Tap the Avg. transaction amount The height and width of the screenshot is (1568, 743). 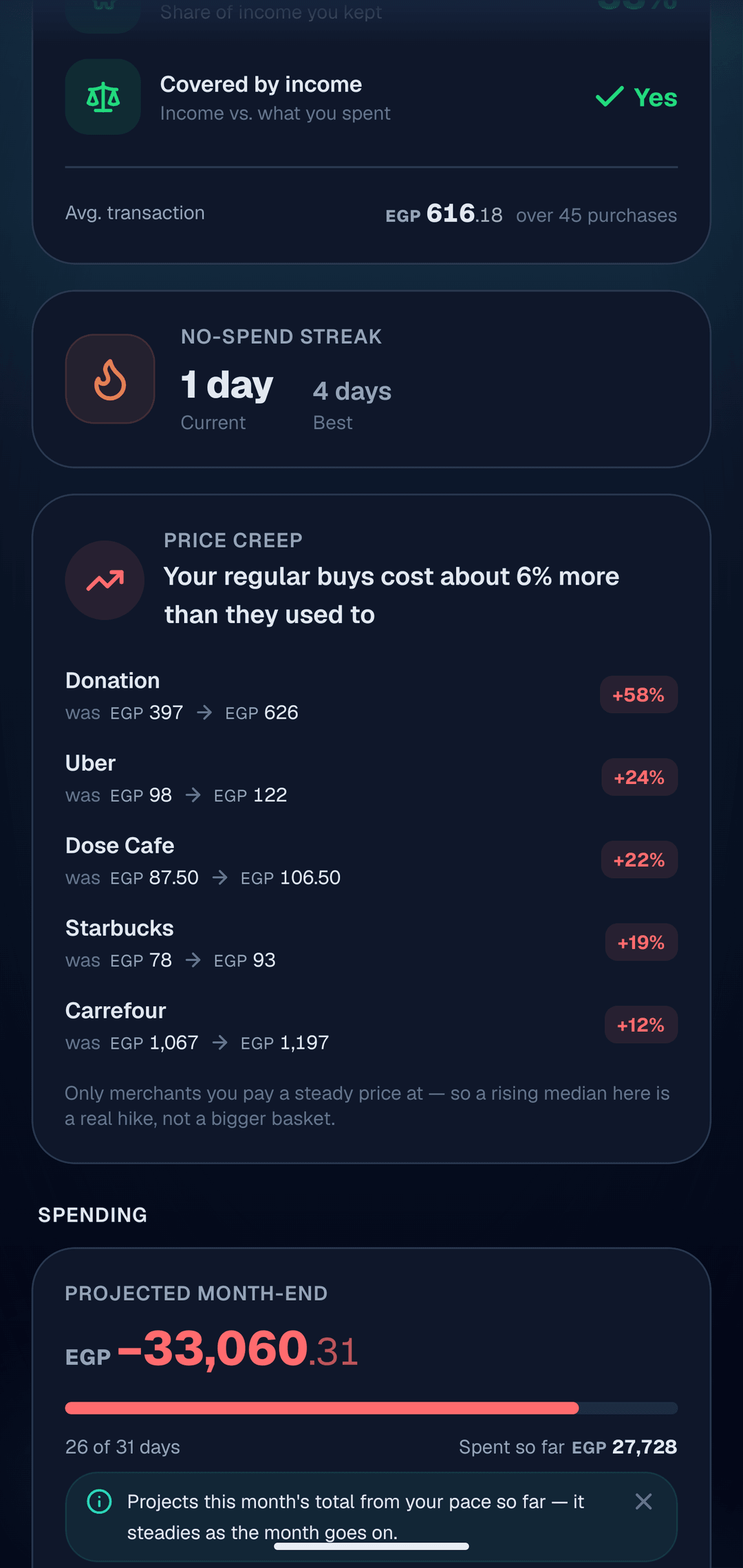444,214
